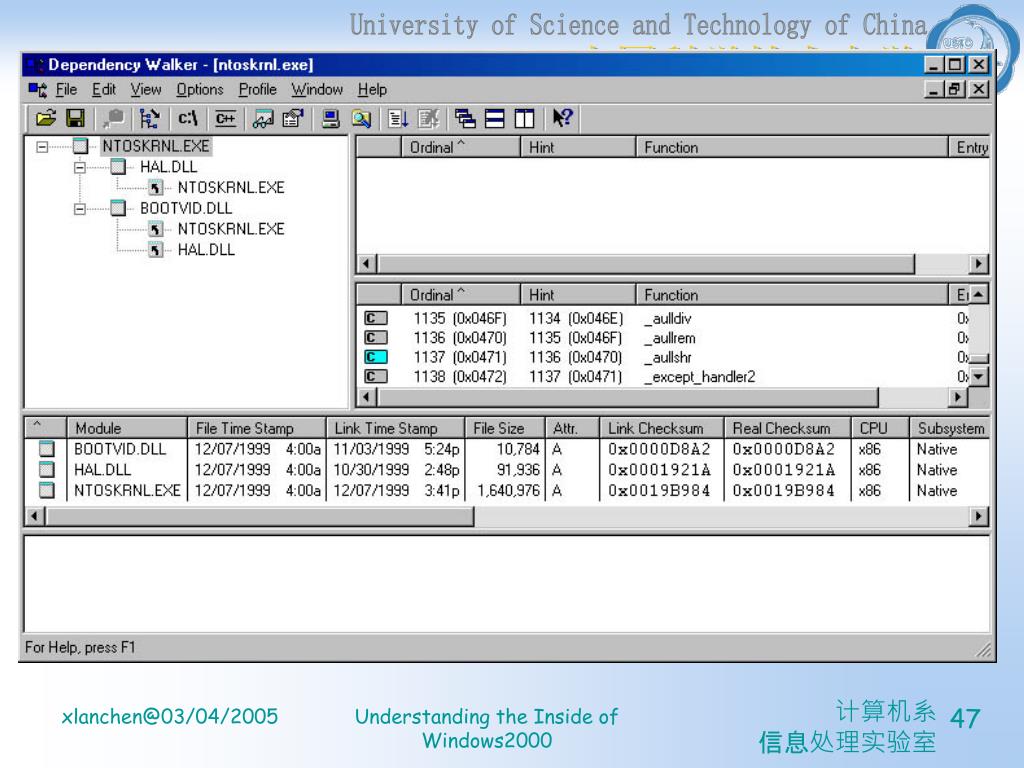Click module list horizontal scrollbar right arrow

coord(978,517)
